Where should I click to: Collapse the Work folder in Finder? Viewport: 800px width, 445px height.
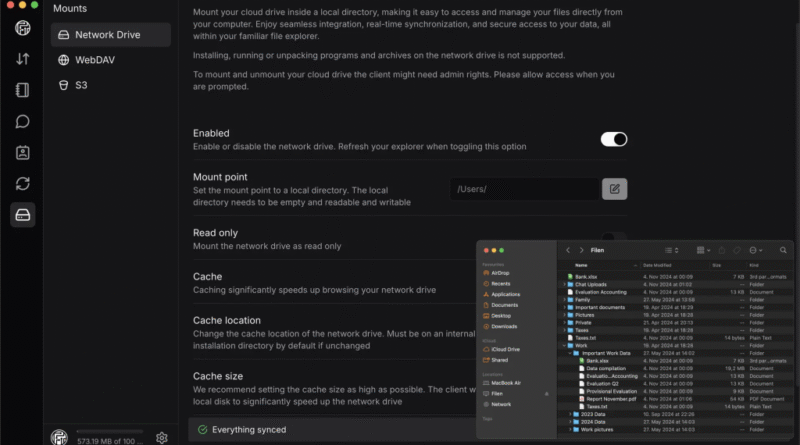[x=564, y=345]
